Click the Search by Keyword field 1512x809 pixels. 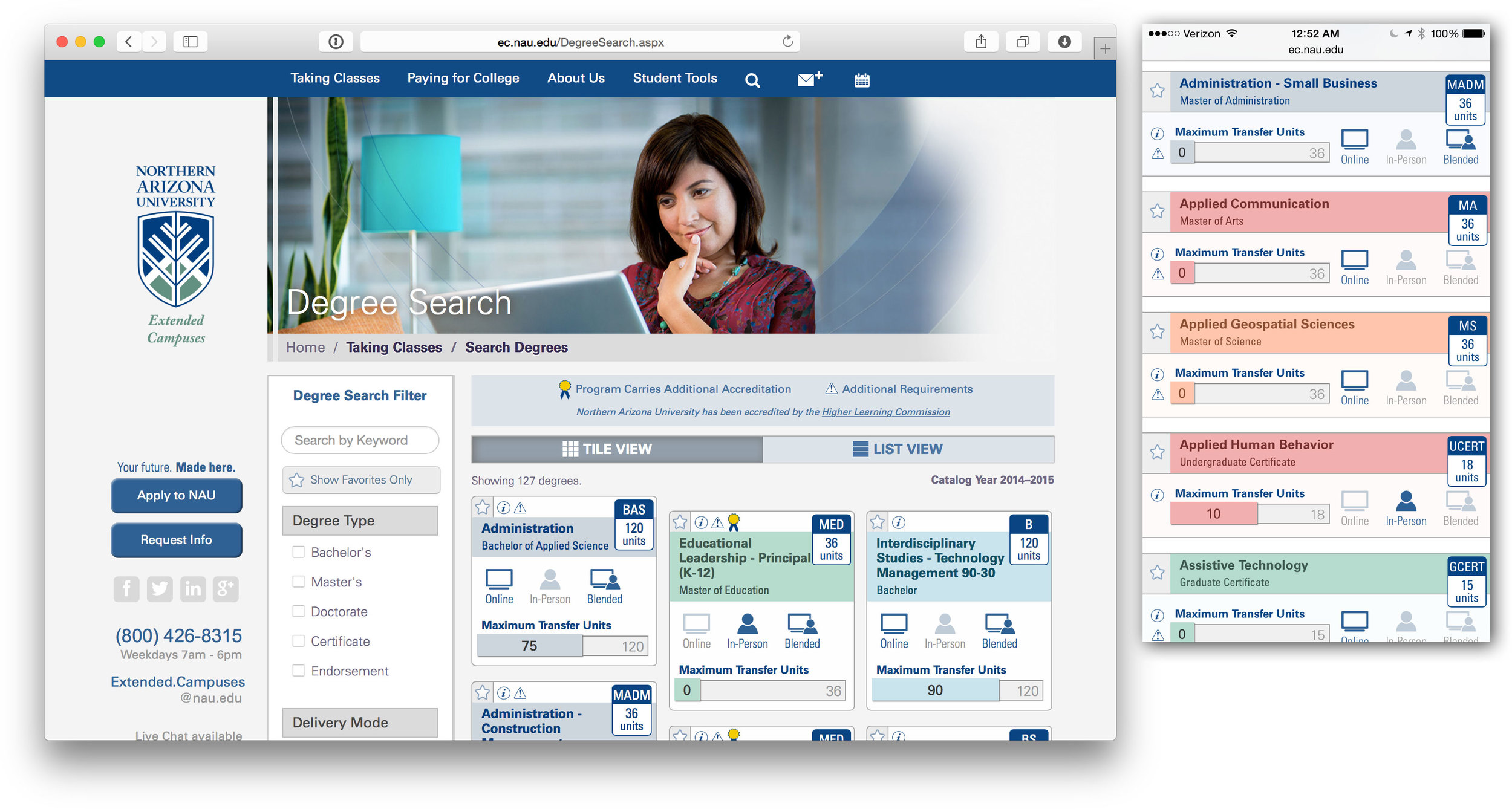(x=360, y=440)
